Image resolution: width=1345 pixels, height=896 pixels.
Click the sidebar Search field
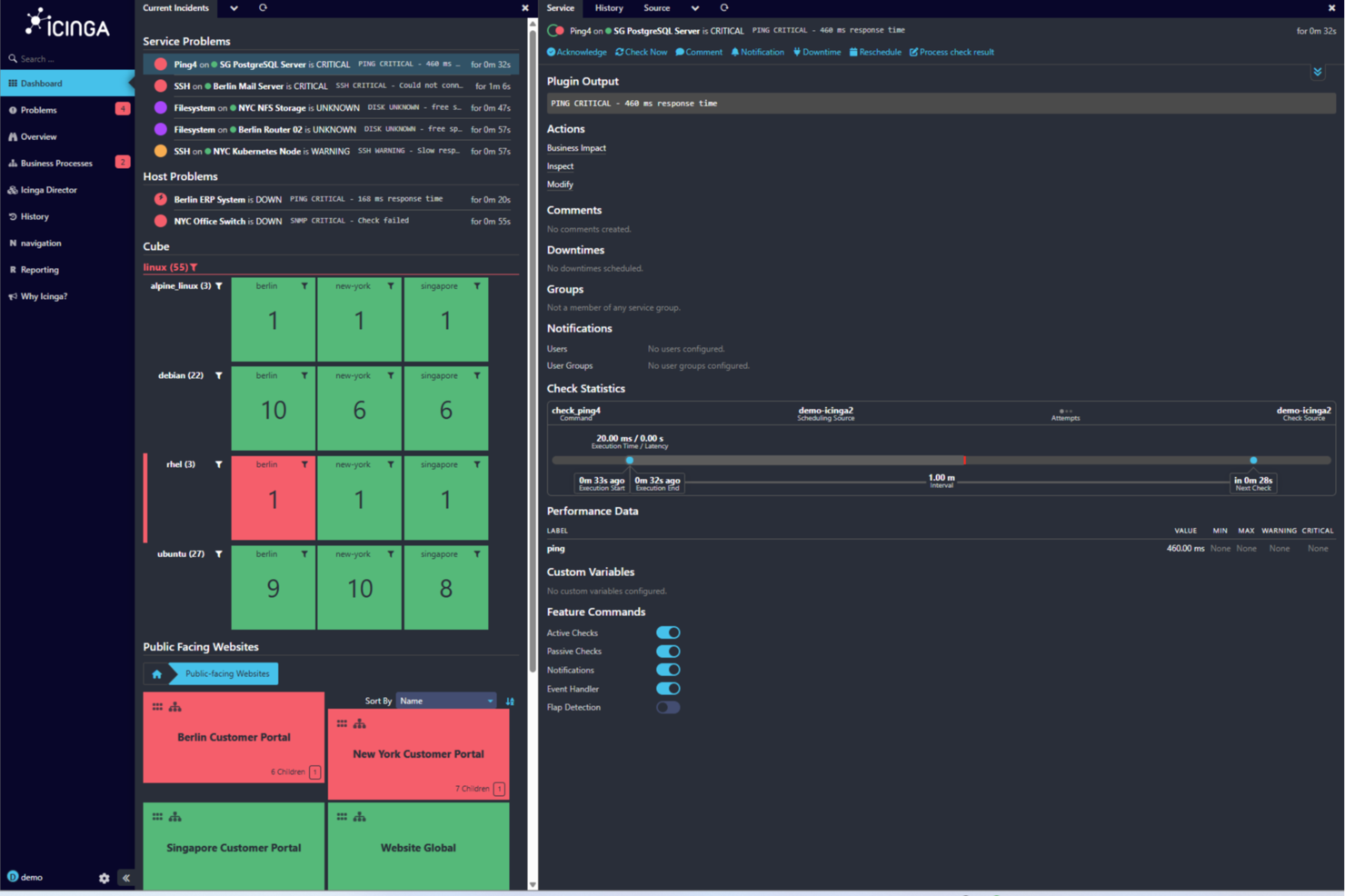click(x=67, y=59)
